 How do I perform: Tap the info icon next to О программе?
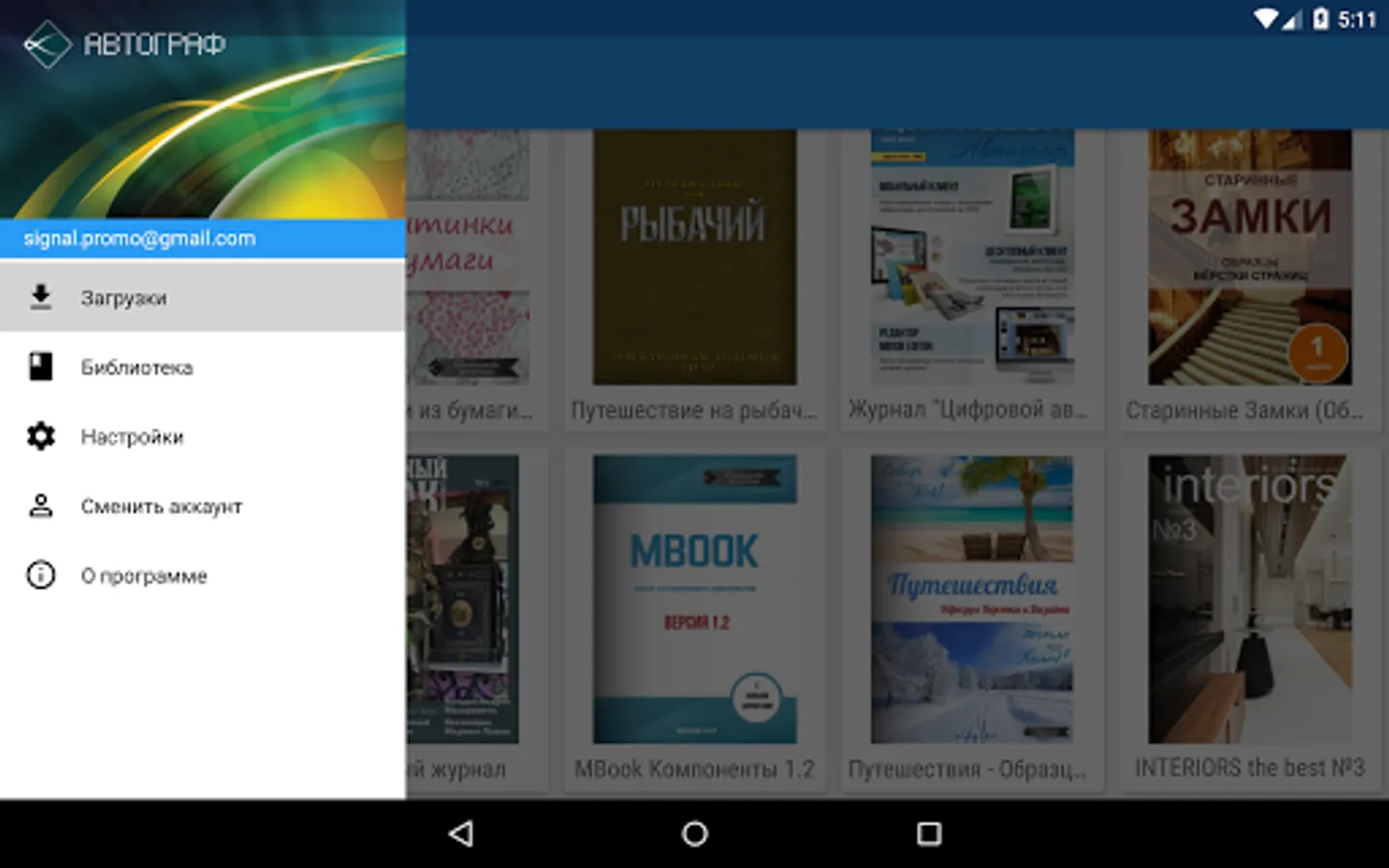tap(41, 575)
